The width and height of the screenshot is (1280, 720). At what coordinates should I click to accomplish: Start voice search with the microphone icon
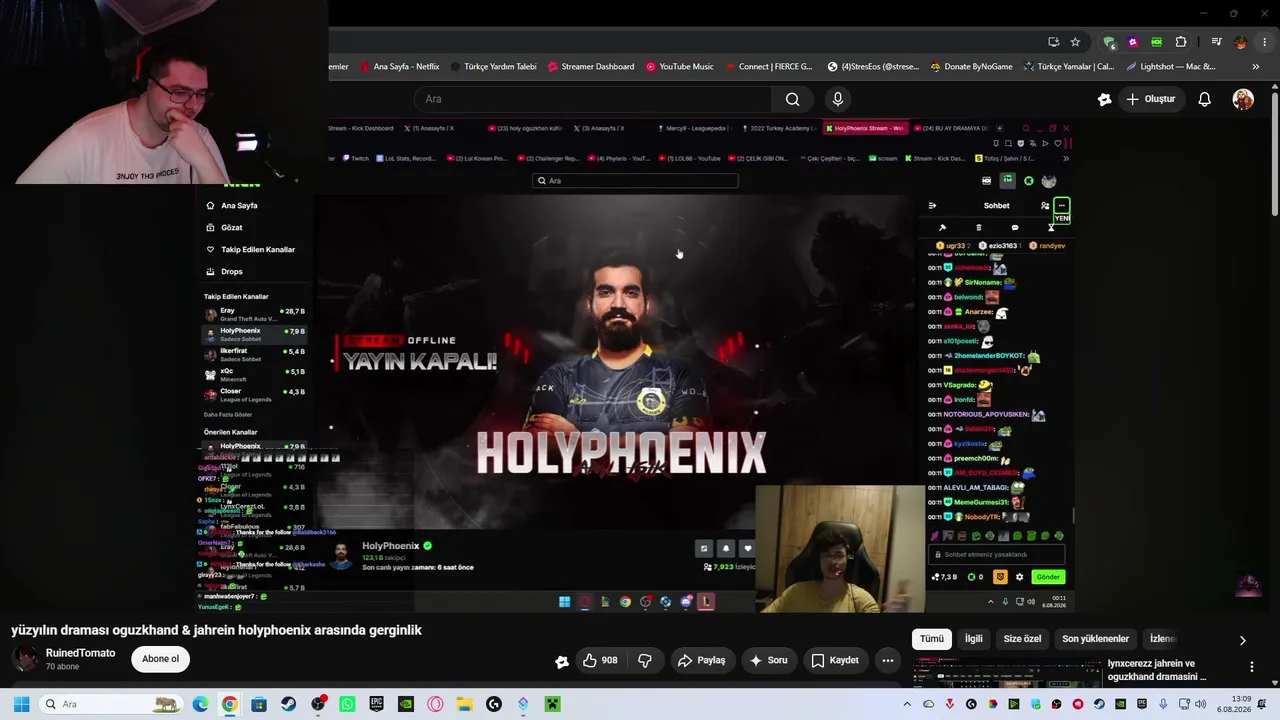coord(838,99)
